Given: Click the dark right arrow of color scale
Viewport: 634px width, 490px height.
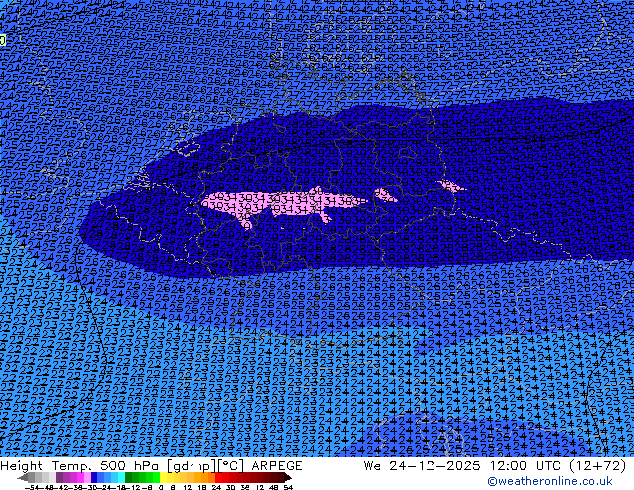Looking at the screenshot, I should point(287,477).
